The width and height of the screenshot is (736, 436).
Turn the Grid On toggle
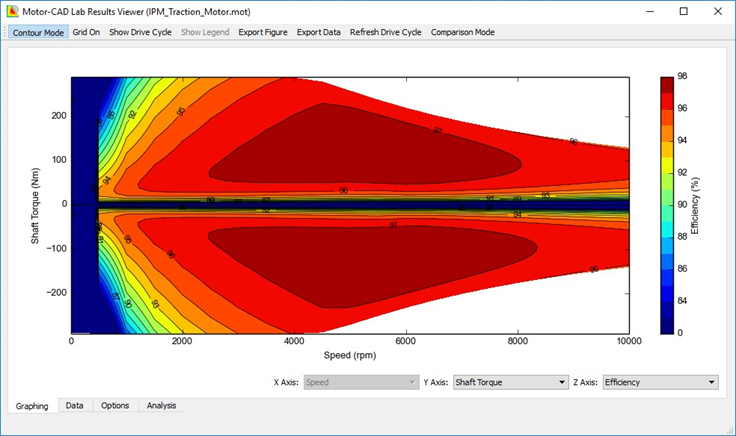pos(86,32)
